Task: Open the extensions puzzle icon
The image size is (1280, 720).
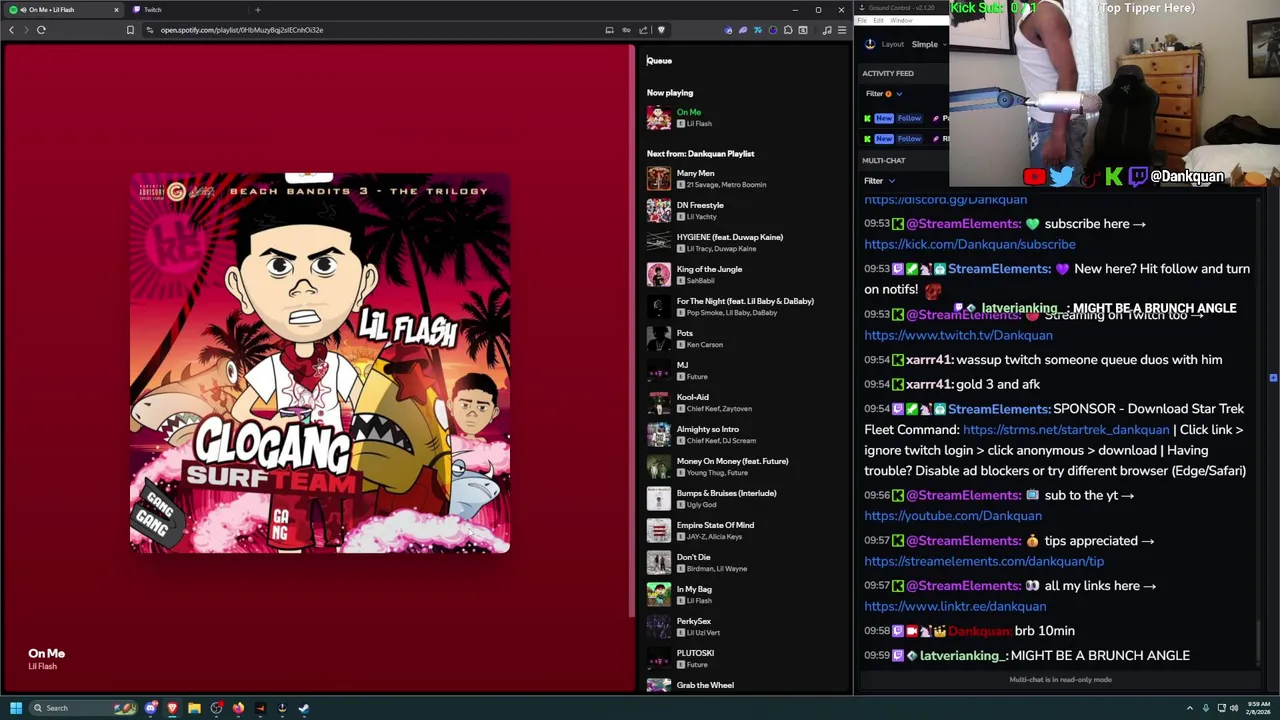Action: pyautogui.click(x=788, y=30)
